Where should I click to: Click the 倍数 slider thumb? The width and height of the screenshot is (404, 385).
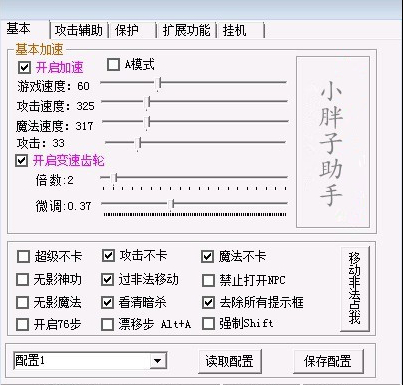(114, 179)
